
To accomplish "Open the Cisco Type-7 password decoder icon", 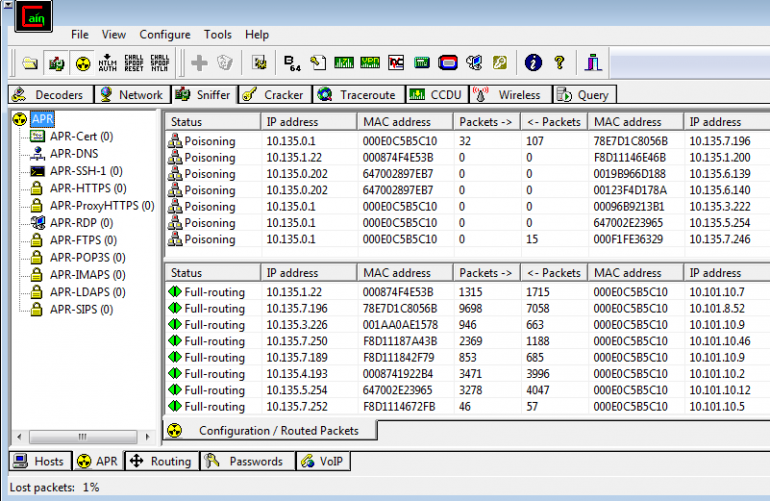I will [344, 63].
